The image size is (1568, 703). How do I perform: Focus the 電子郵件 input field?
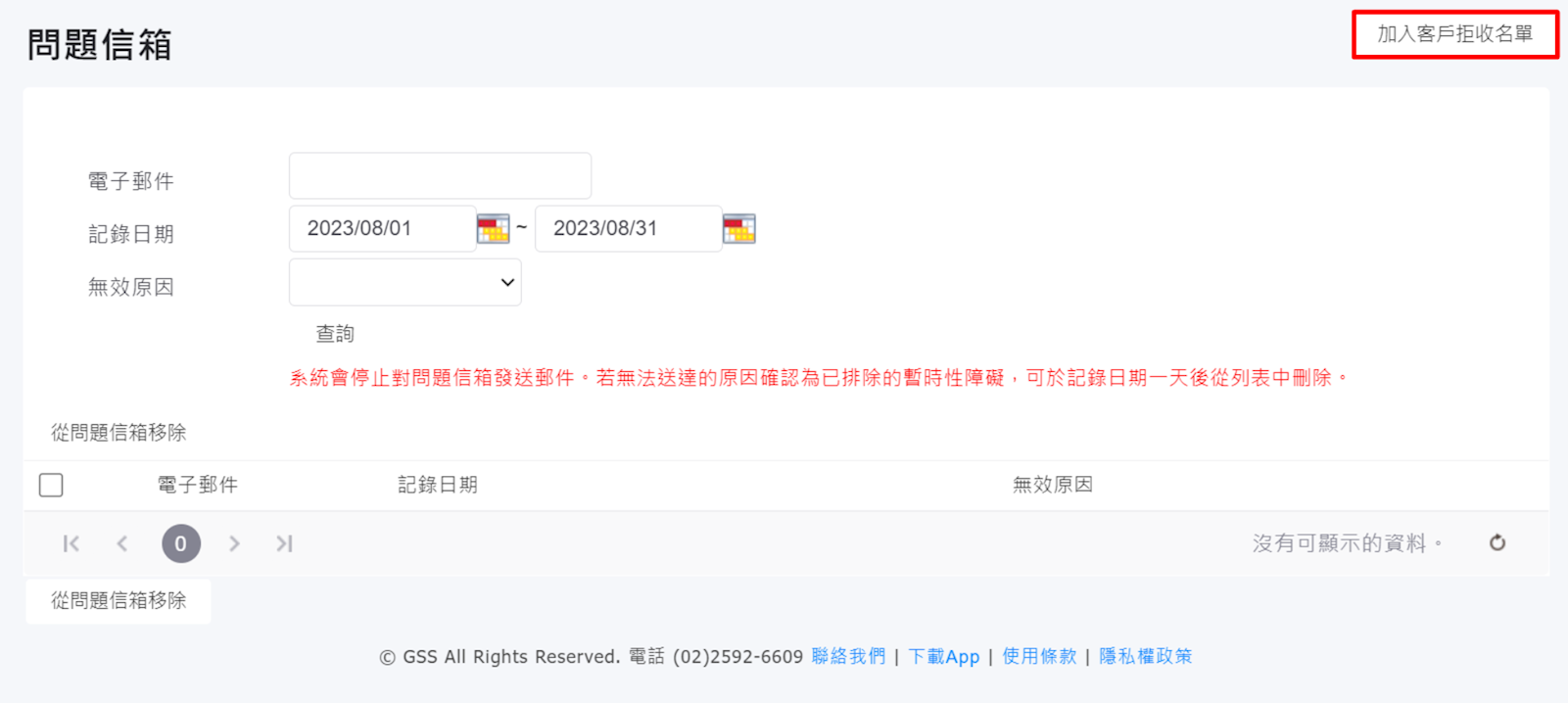pos(440,176)
